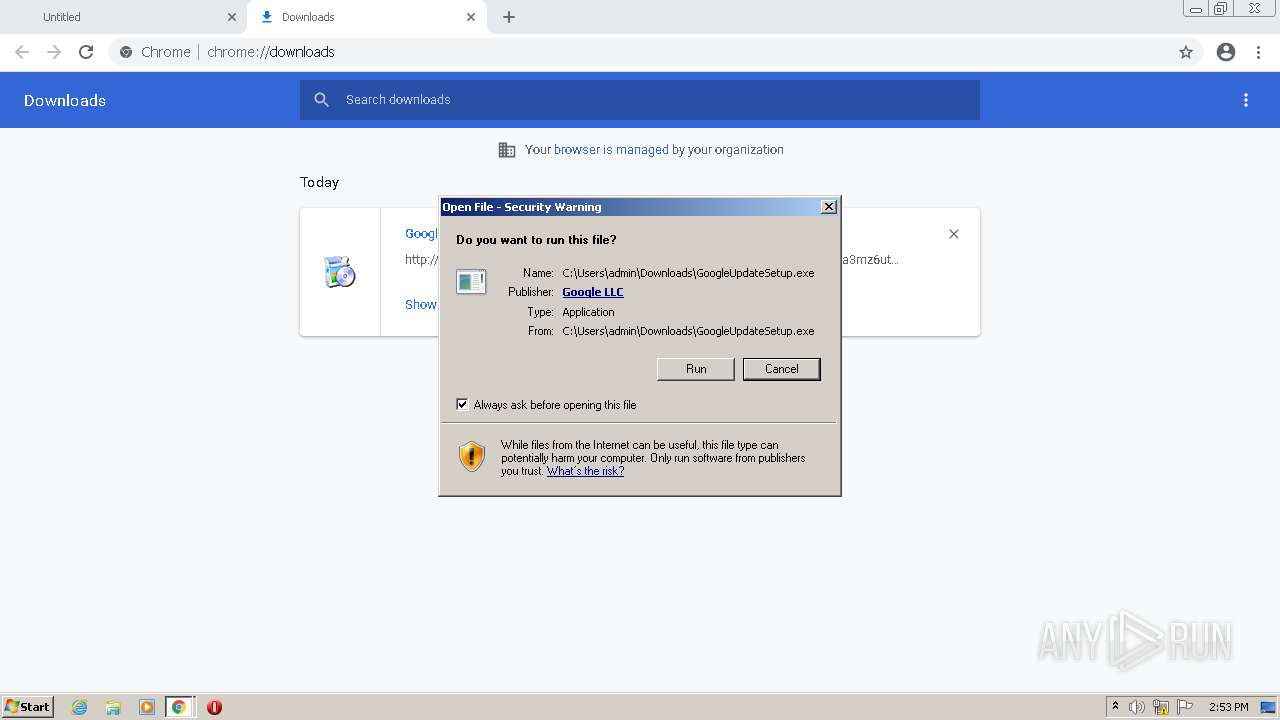Close the Untitled tab
This screenshot has height=720, width=1280.
pyautogui.click(x=232, y=17)
